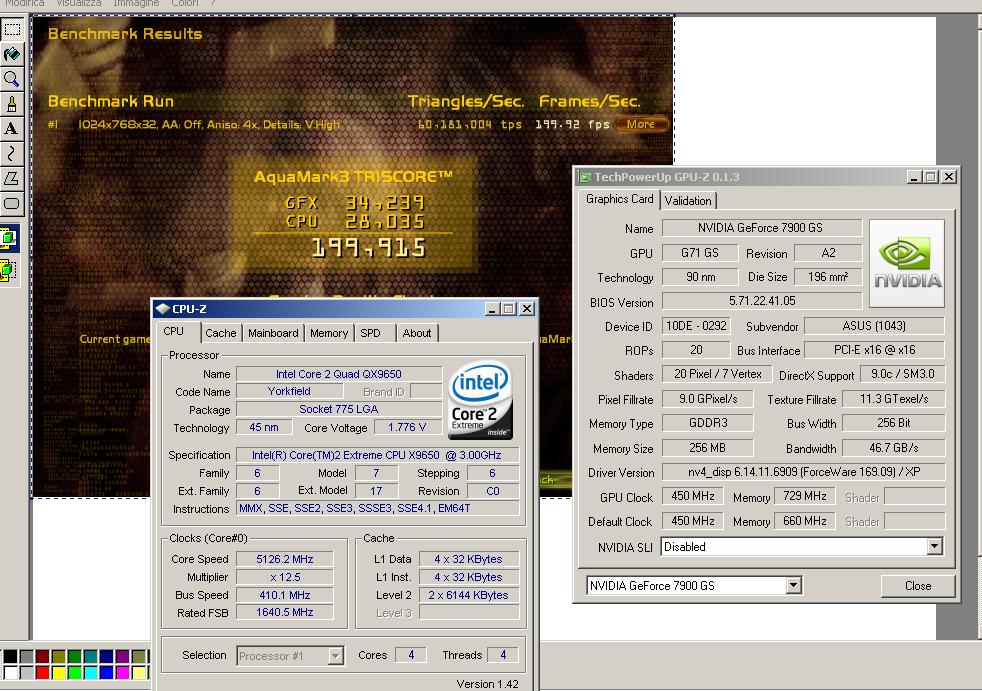Click the Close button in GPU-Z
The image size is (982, 691).
917,586
